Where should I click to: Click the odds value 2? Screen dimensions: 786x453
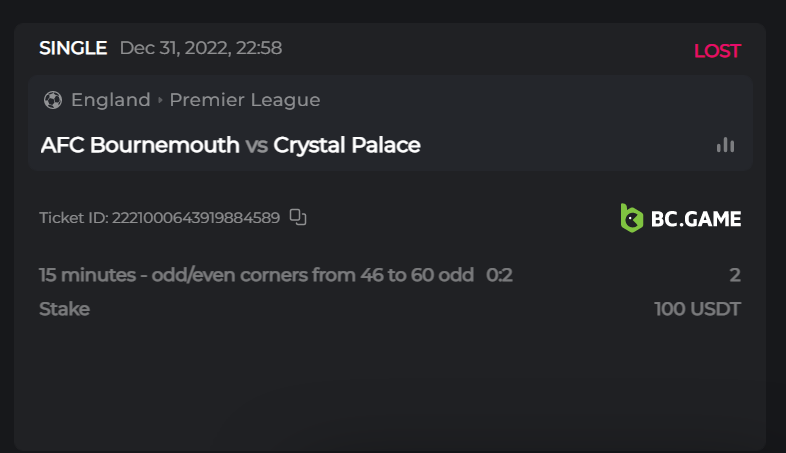[x=735, y=275]
